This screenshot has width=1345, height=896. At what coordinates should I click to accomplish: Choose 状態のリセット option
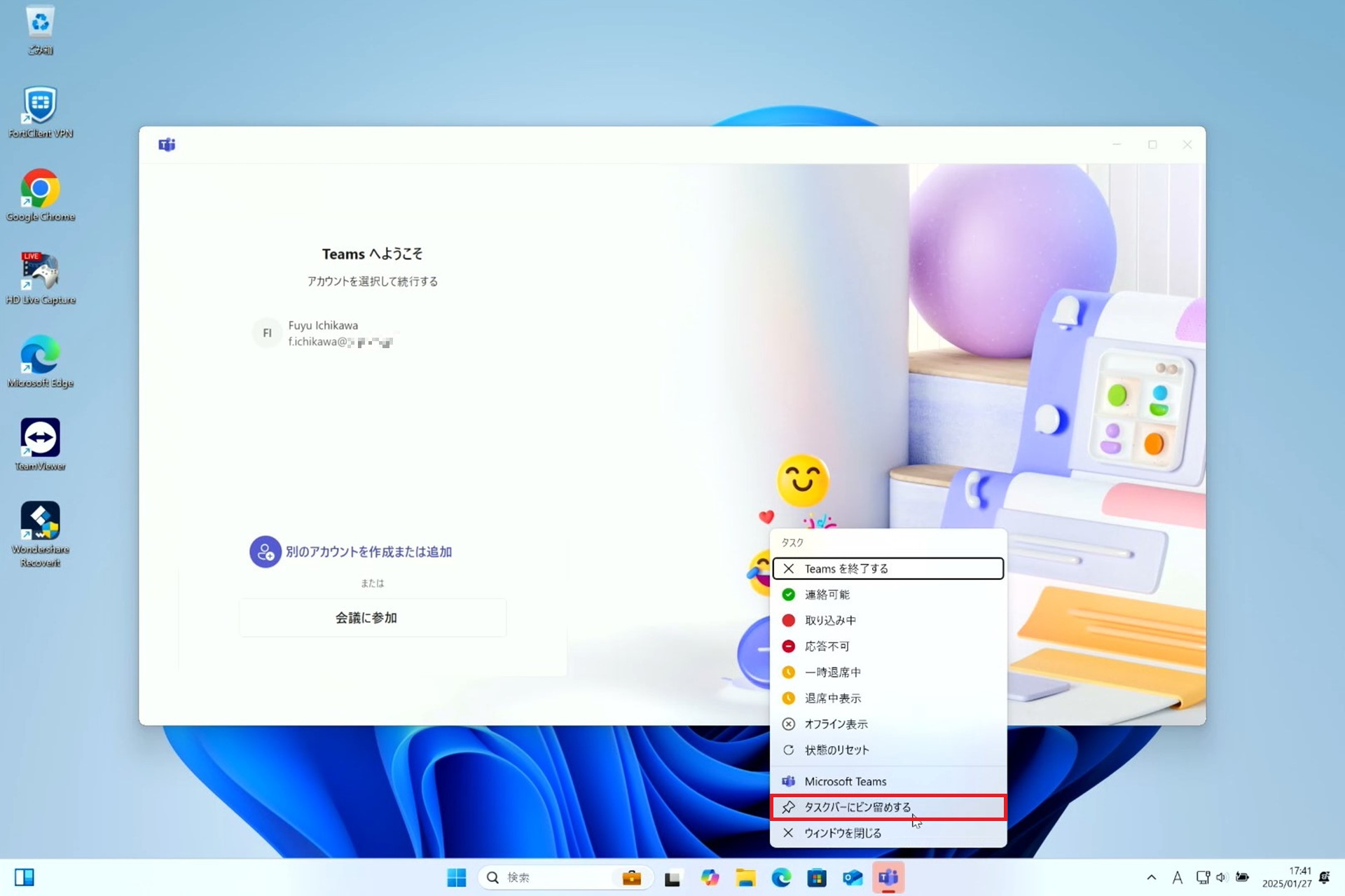(x=888, y=750)
